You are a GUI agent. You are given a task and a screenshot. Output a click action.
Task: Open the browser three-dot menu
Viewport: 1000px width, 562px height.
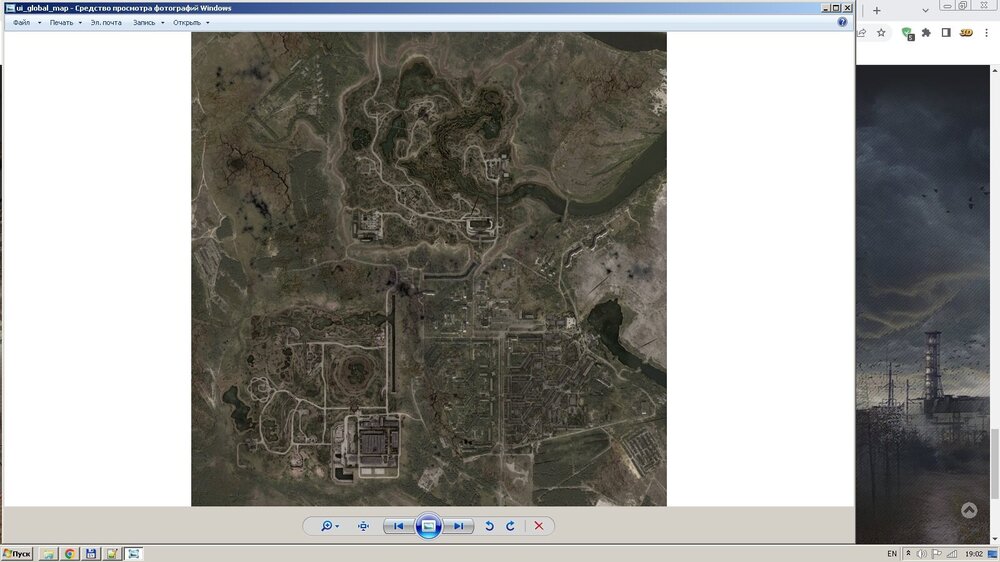(x=987, y=33)
